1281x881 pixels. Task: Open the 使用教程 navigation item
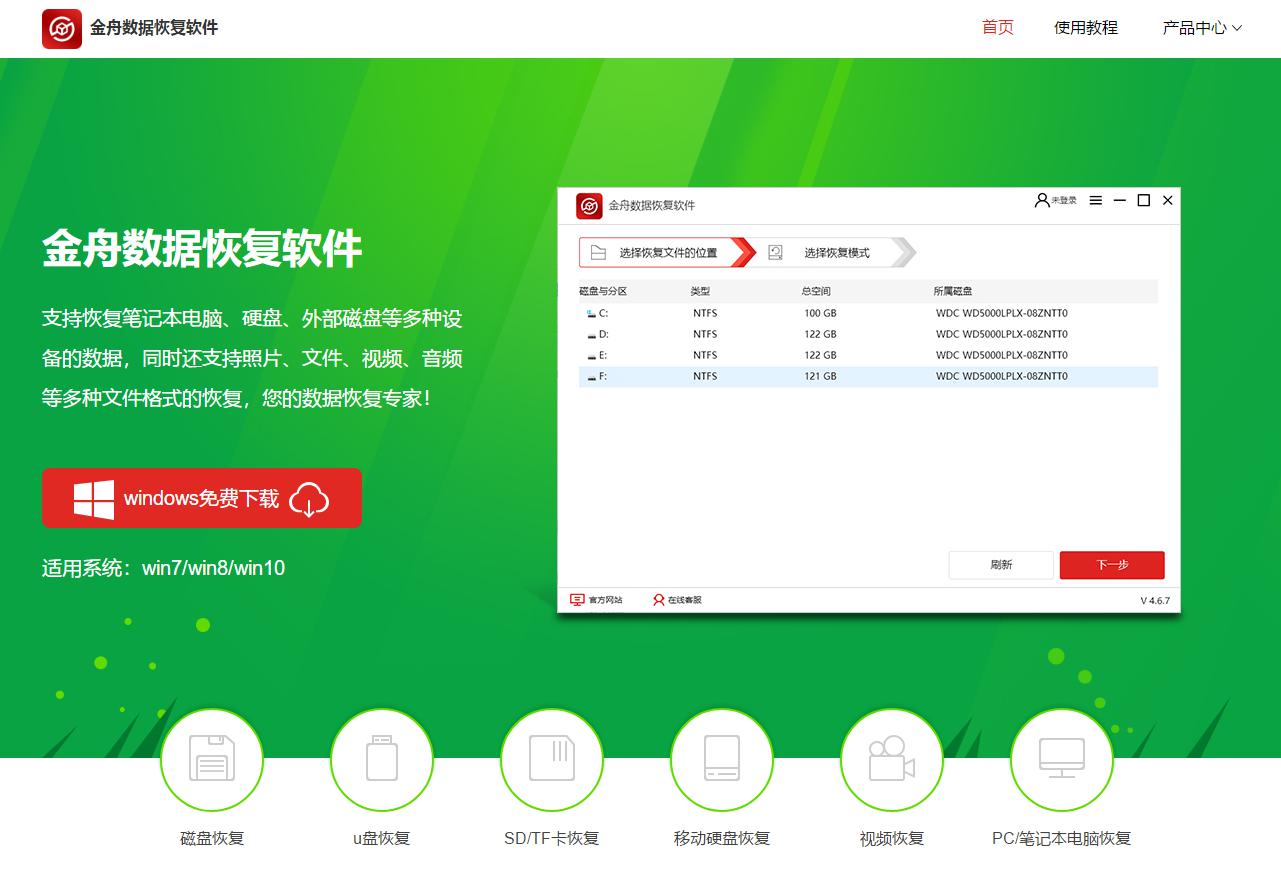pyautogui.click(x=1085, y=28)
